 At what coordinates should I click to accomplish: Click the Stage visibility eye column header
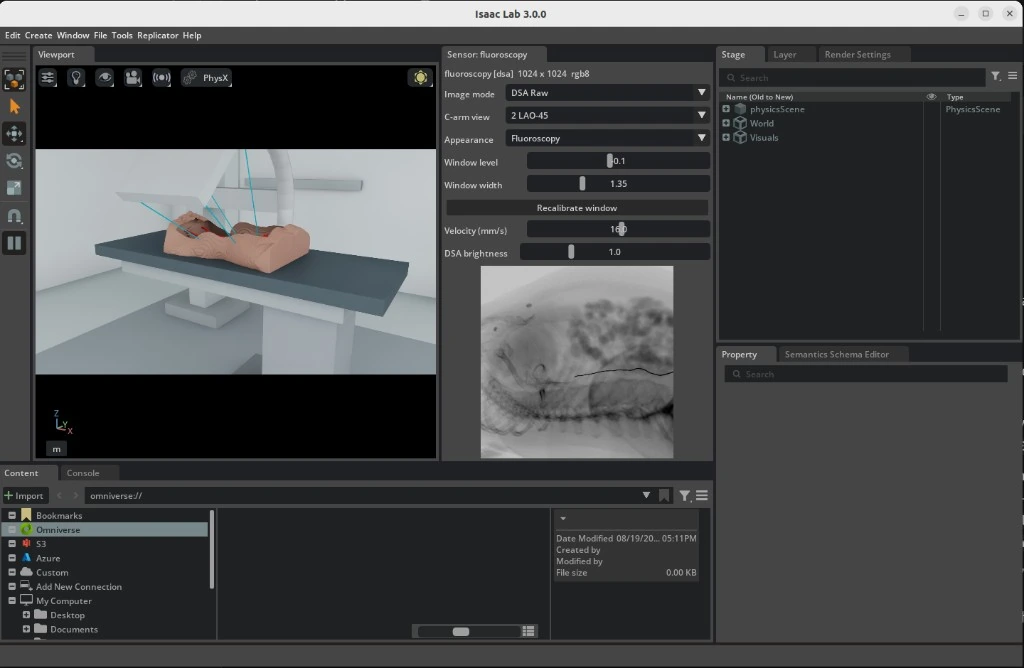(x=931, y=97)
